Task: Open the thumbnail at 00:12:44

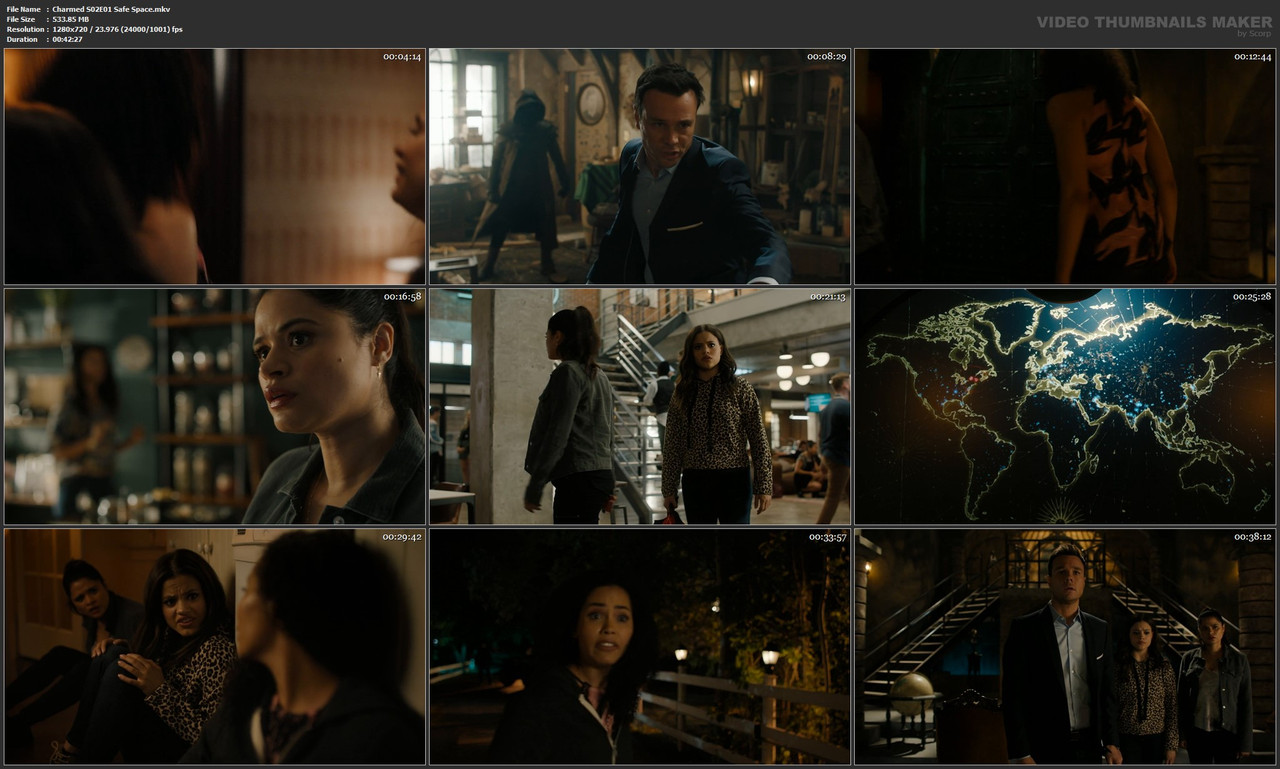Action: coord(1065,167)
